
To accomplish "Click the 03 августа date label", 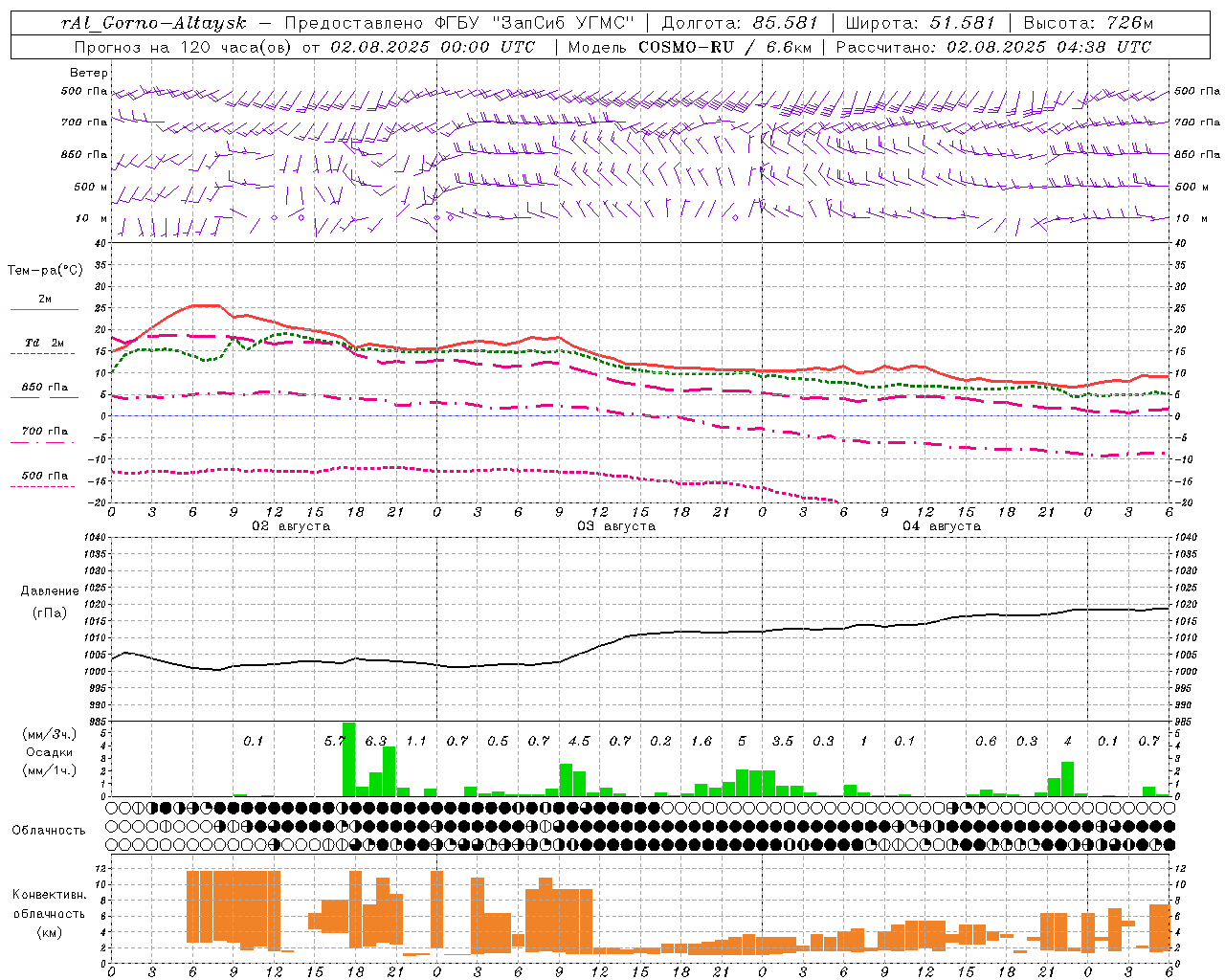I will [616, 526].
